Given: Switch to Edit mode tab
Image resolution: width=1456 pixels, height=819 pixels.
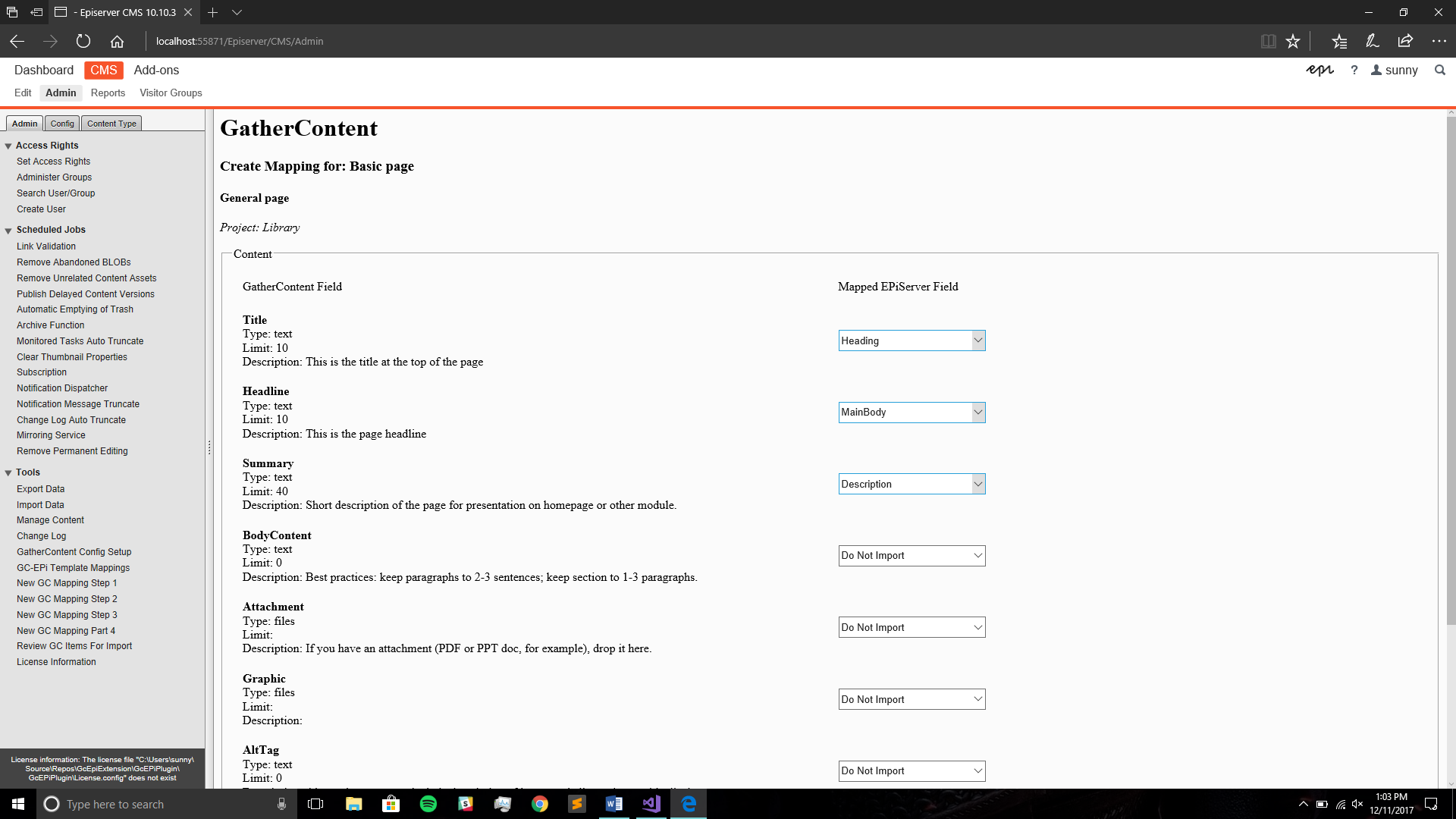Looking at the screenshot, I should (x=23, y=93).
